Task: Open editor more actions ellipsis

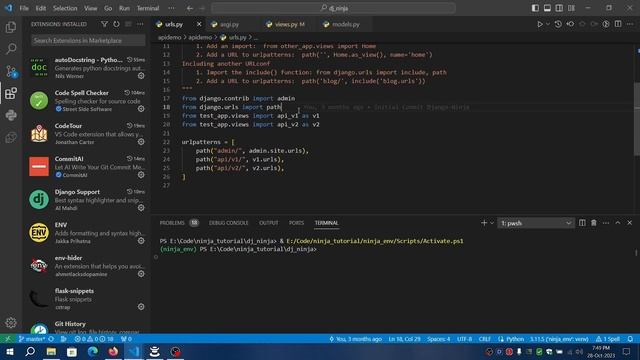Action: 630,24
